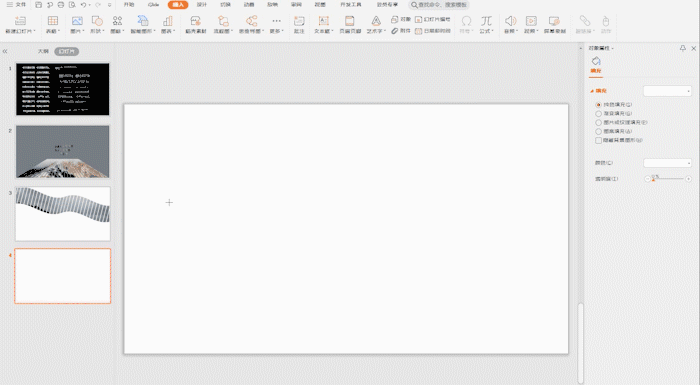Screen dimensions: 700x385
Task: Increase transparency with the plus button
Action: 688,179
